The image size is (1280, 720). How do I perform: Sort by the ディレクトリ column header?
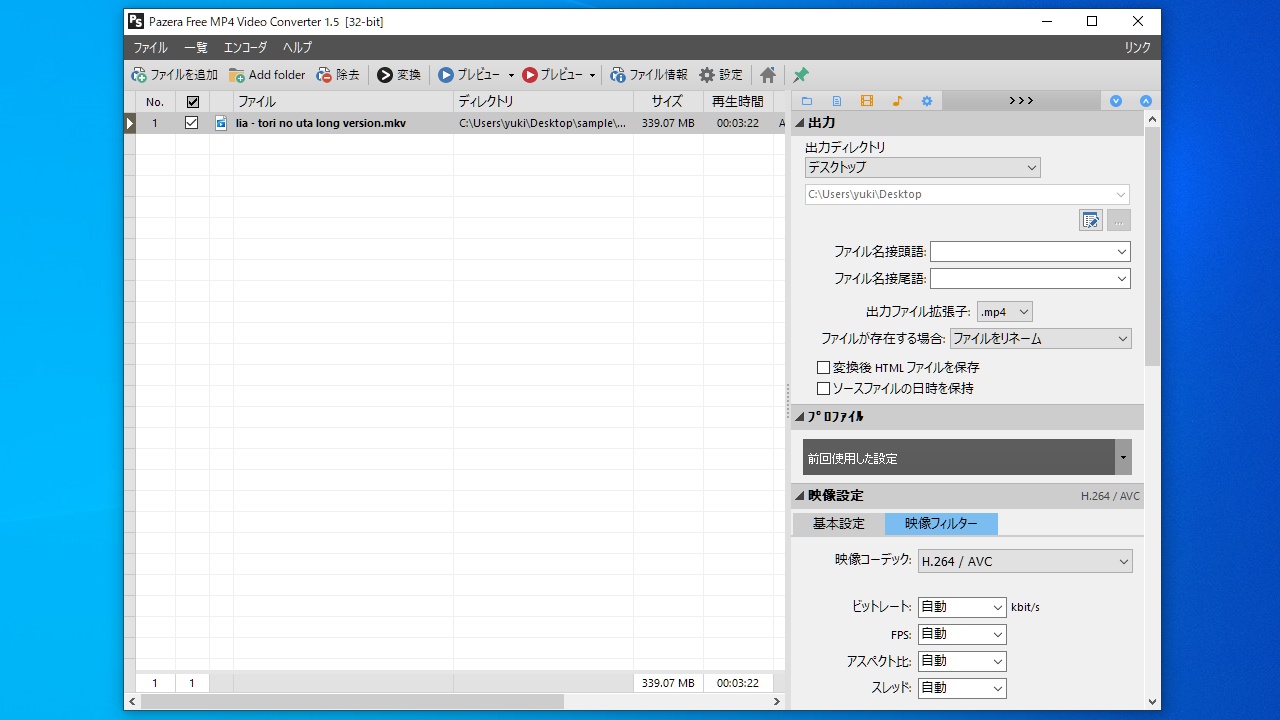(x=543, y=102)
